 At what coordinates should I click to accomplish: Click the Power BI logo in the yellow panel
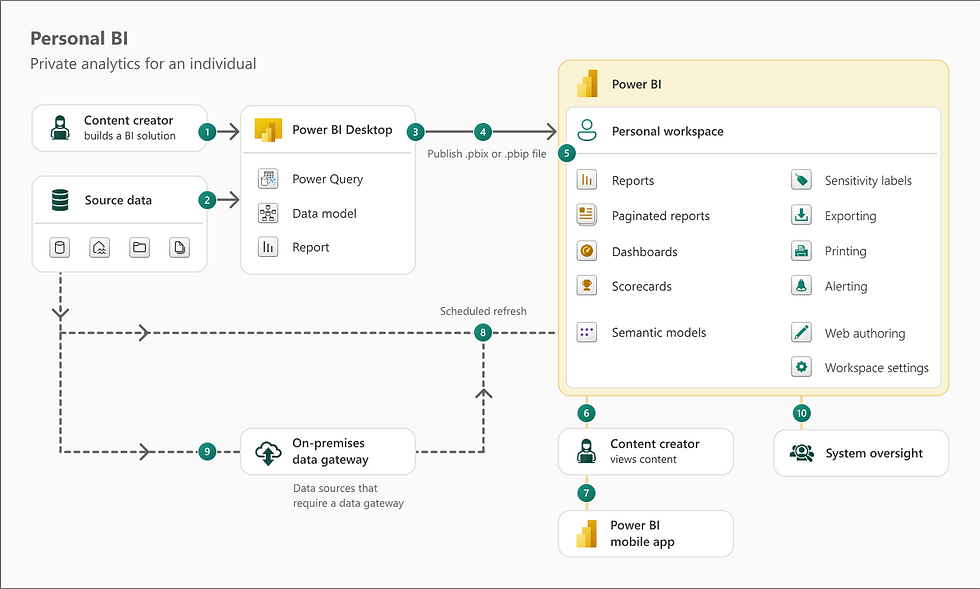[x=587, y=84]
